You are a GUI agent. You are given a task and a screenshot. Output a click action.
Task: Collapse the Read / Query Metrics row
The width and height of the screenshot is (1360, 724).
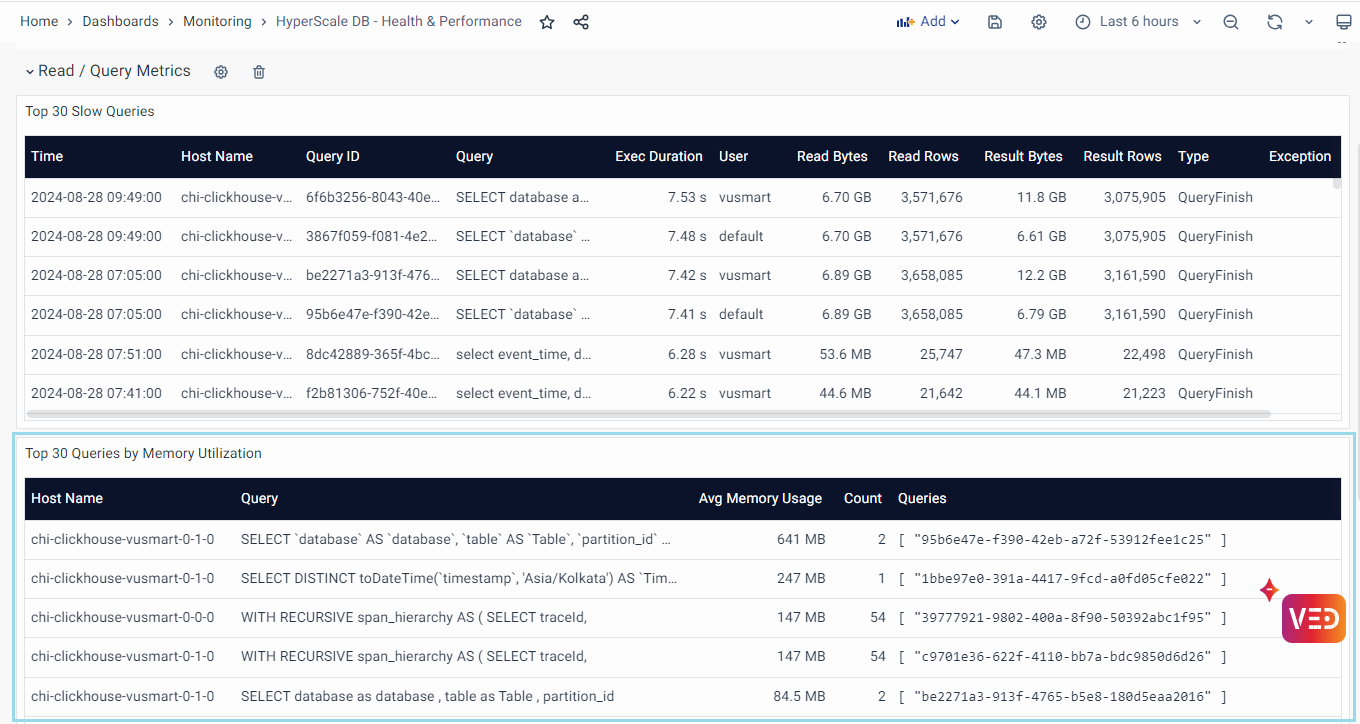(x=30, y=72)
